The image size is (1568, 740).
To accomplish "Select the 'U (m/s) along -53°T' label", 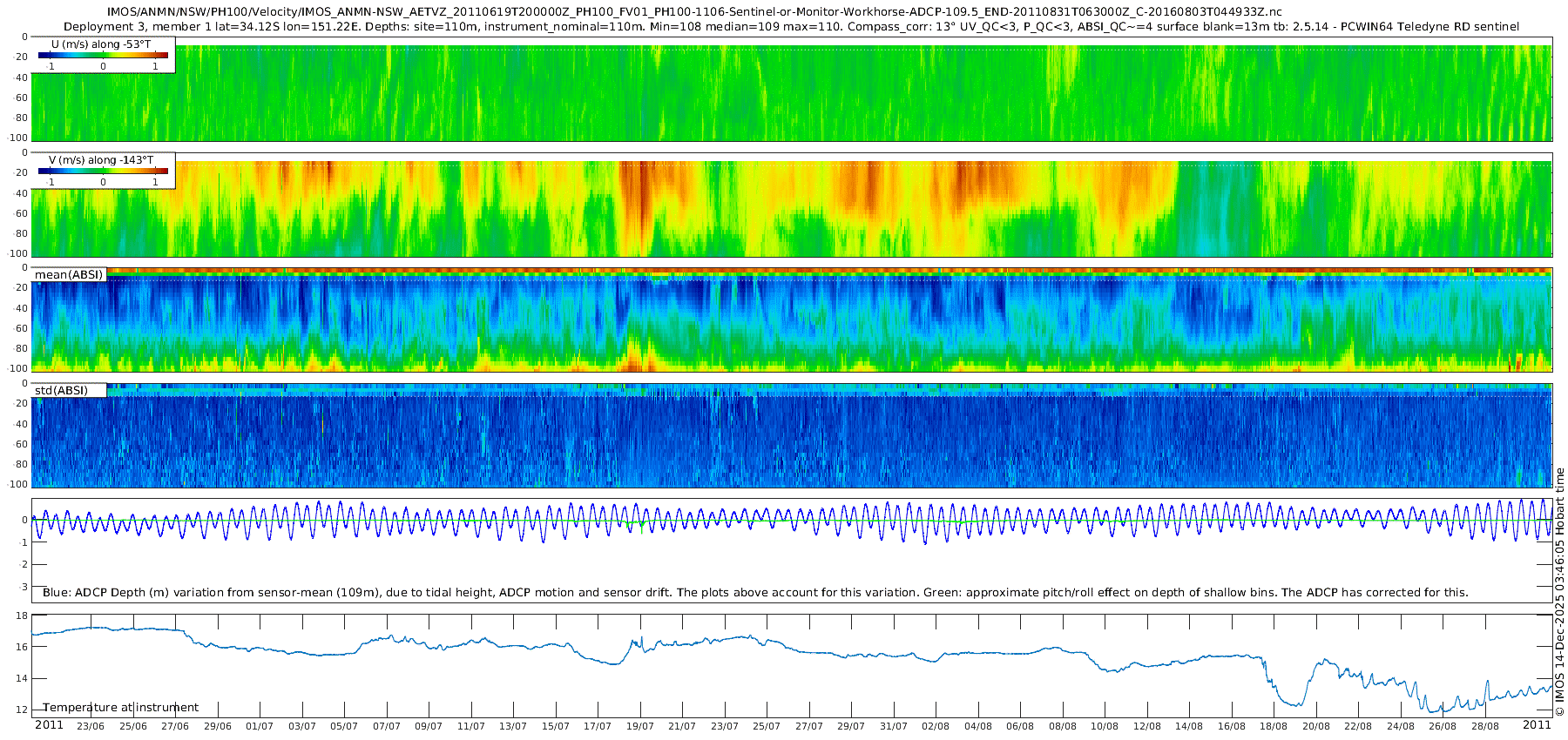I will pyautogui.click(x=101, y=44).
